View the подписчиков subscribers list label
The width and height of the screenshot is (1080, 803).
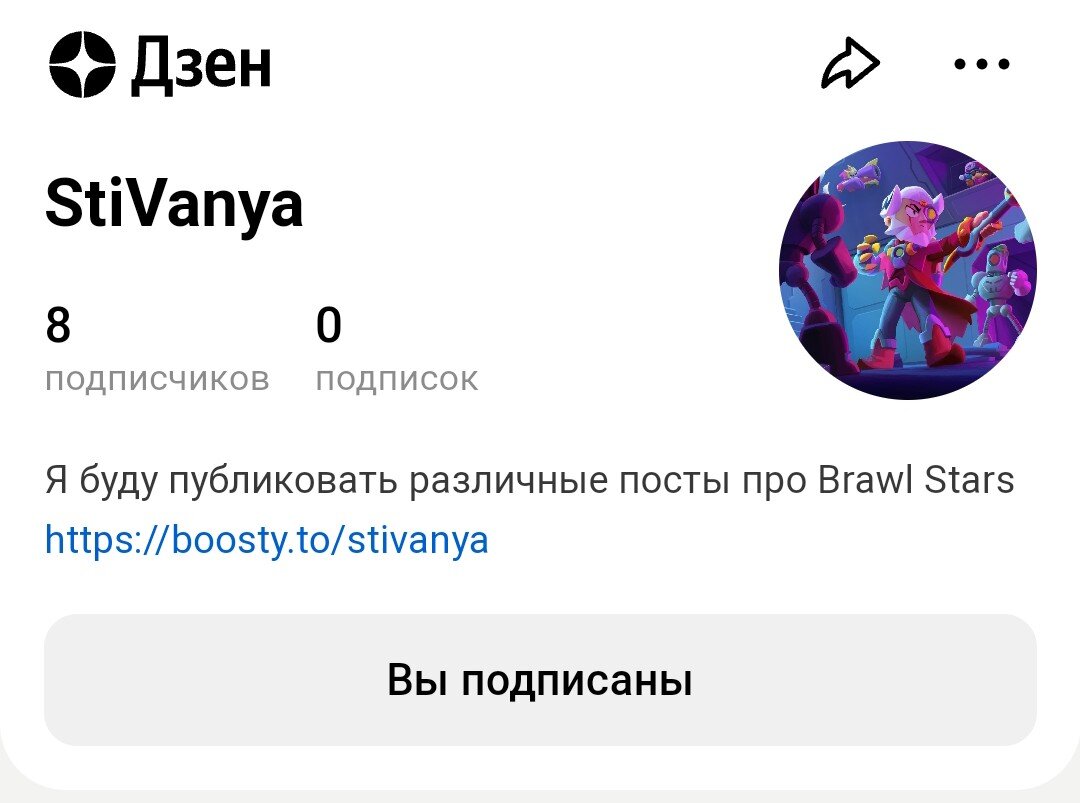(x=157, y=379)
